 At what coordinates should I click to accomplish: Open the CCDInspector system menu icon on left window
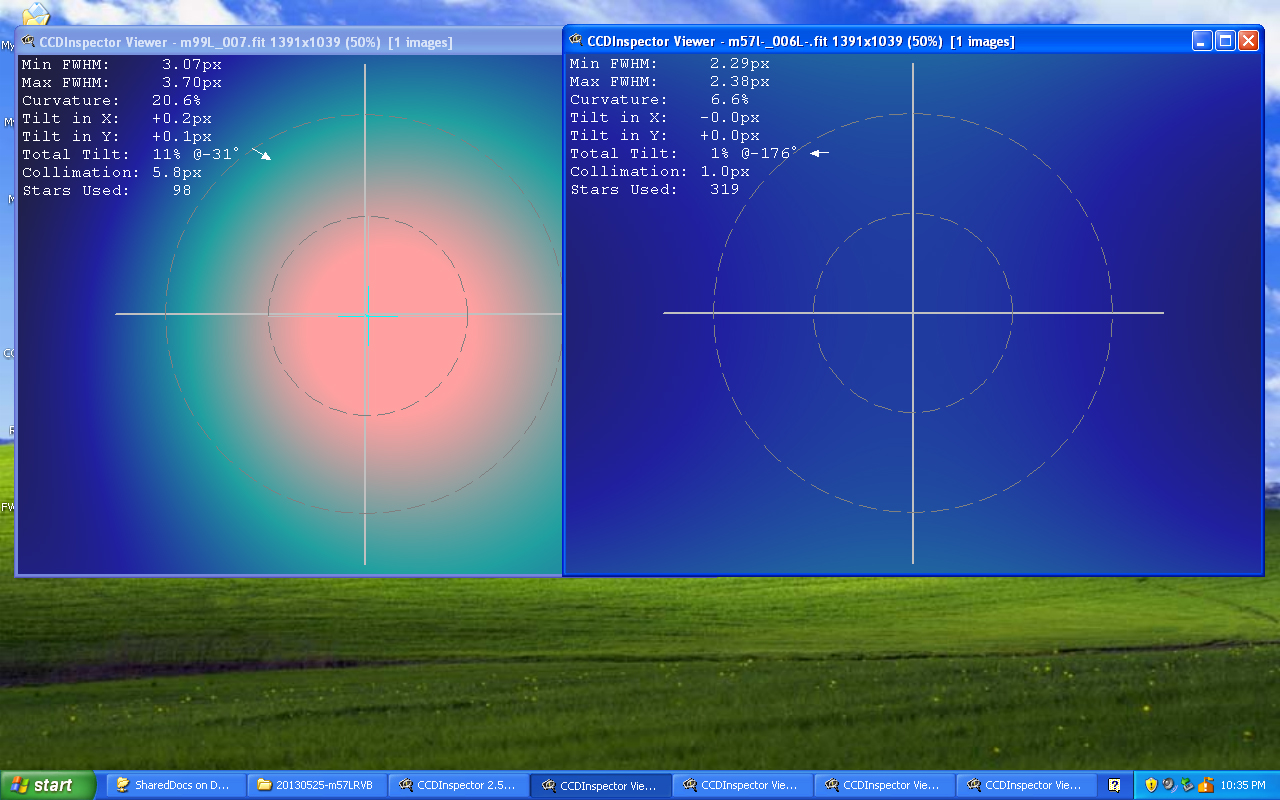click(x=28, y=42)
